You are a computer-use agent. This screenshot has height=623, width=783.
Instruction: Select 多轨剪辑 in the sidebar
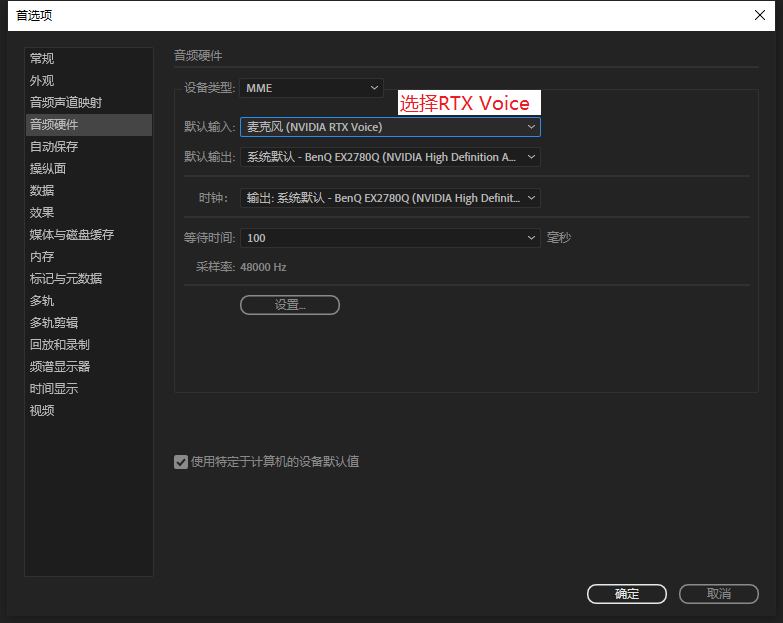(54, 323)
